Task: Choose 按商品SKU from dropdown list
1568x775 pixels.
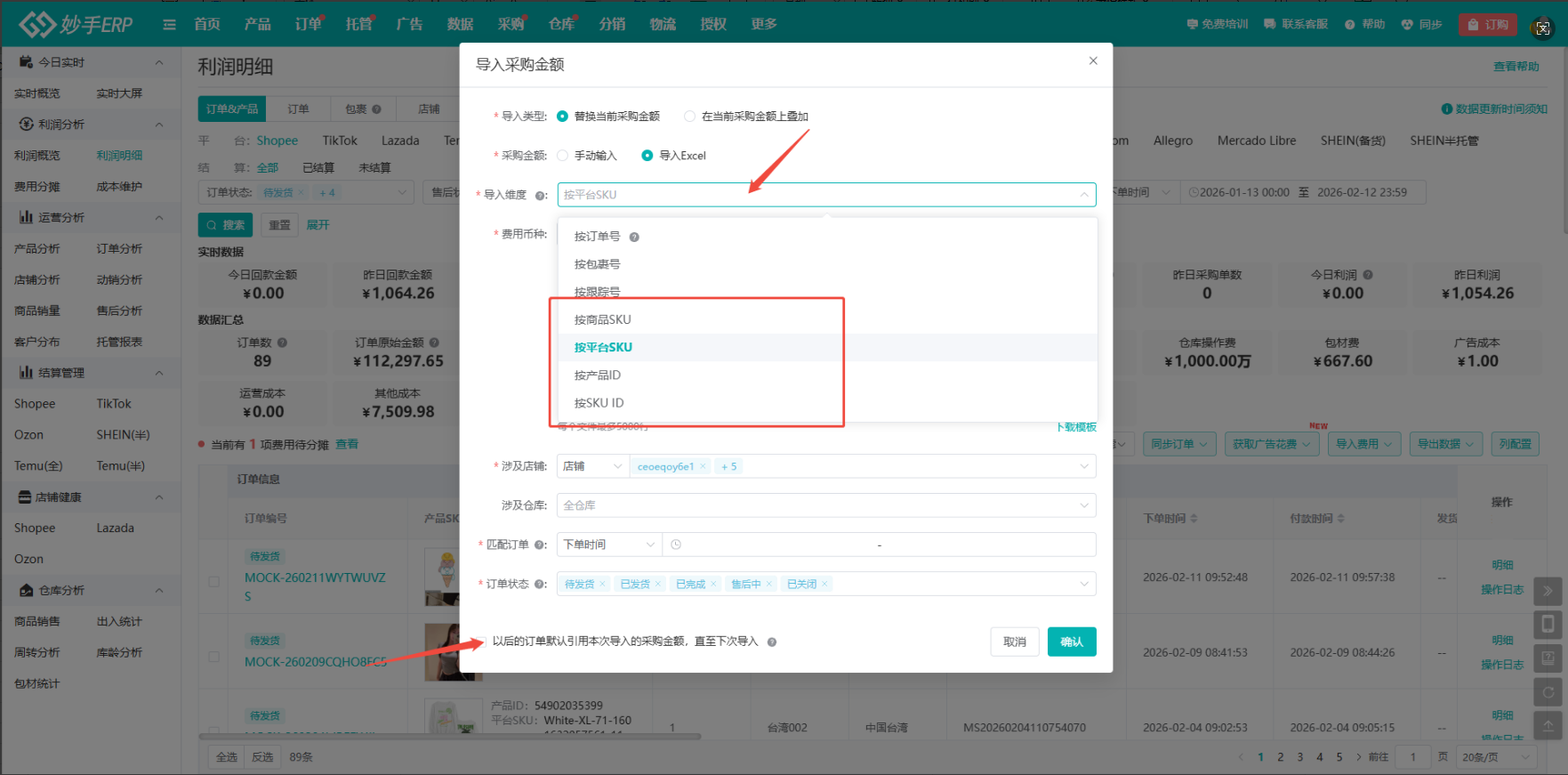Action: click(x=827, y=319)
